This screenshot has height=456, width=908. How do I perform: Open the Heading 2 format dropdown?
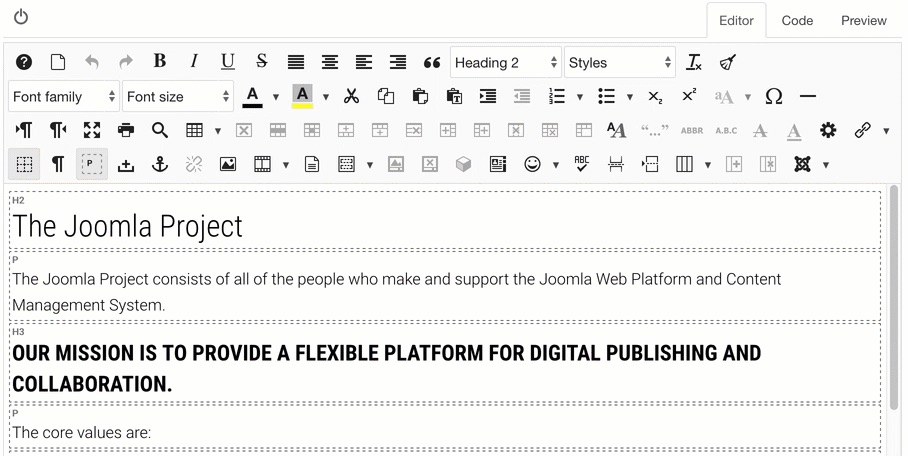[506, 62]
